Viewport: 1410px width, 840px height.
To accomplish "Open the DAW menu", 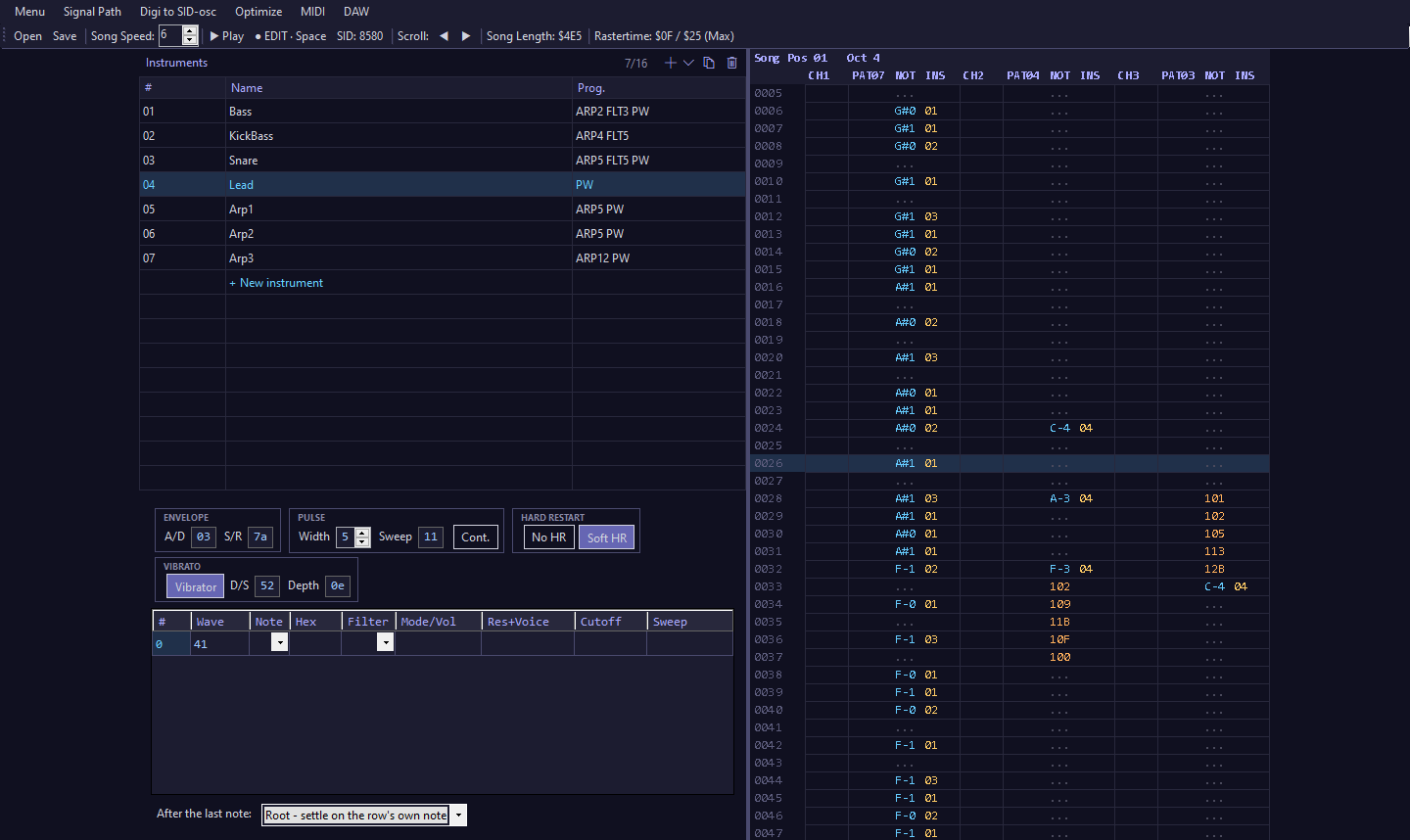I will (356, 12).
